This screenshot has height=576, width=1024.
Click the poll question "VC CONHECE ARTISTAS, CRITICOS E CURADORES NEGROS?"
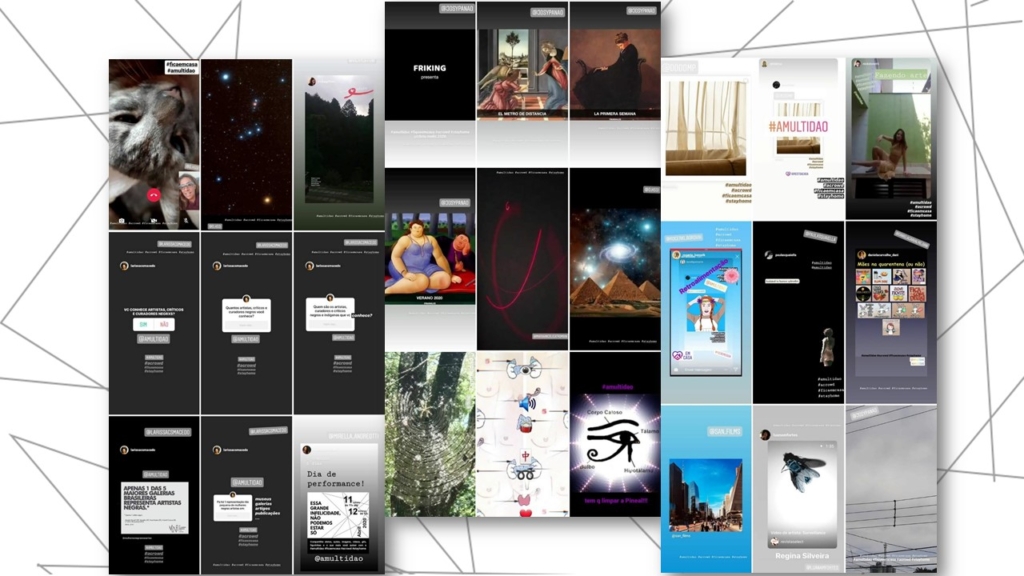153,311
